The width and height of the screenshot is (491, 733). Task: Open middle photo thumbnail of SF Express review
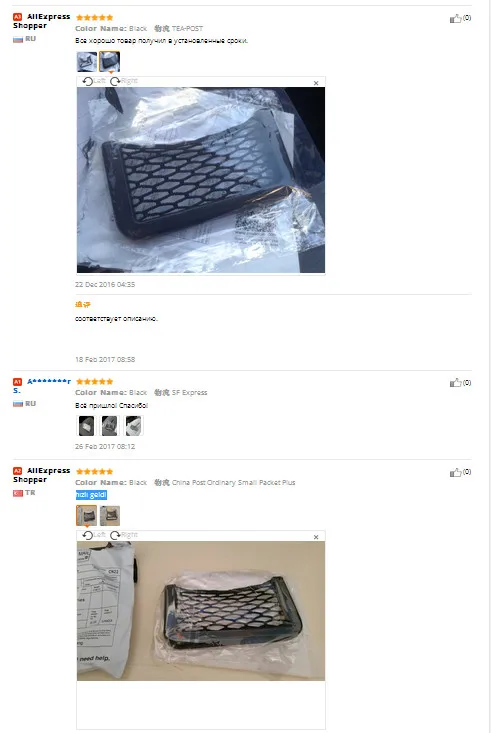[x=110, y=426]
